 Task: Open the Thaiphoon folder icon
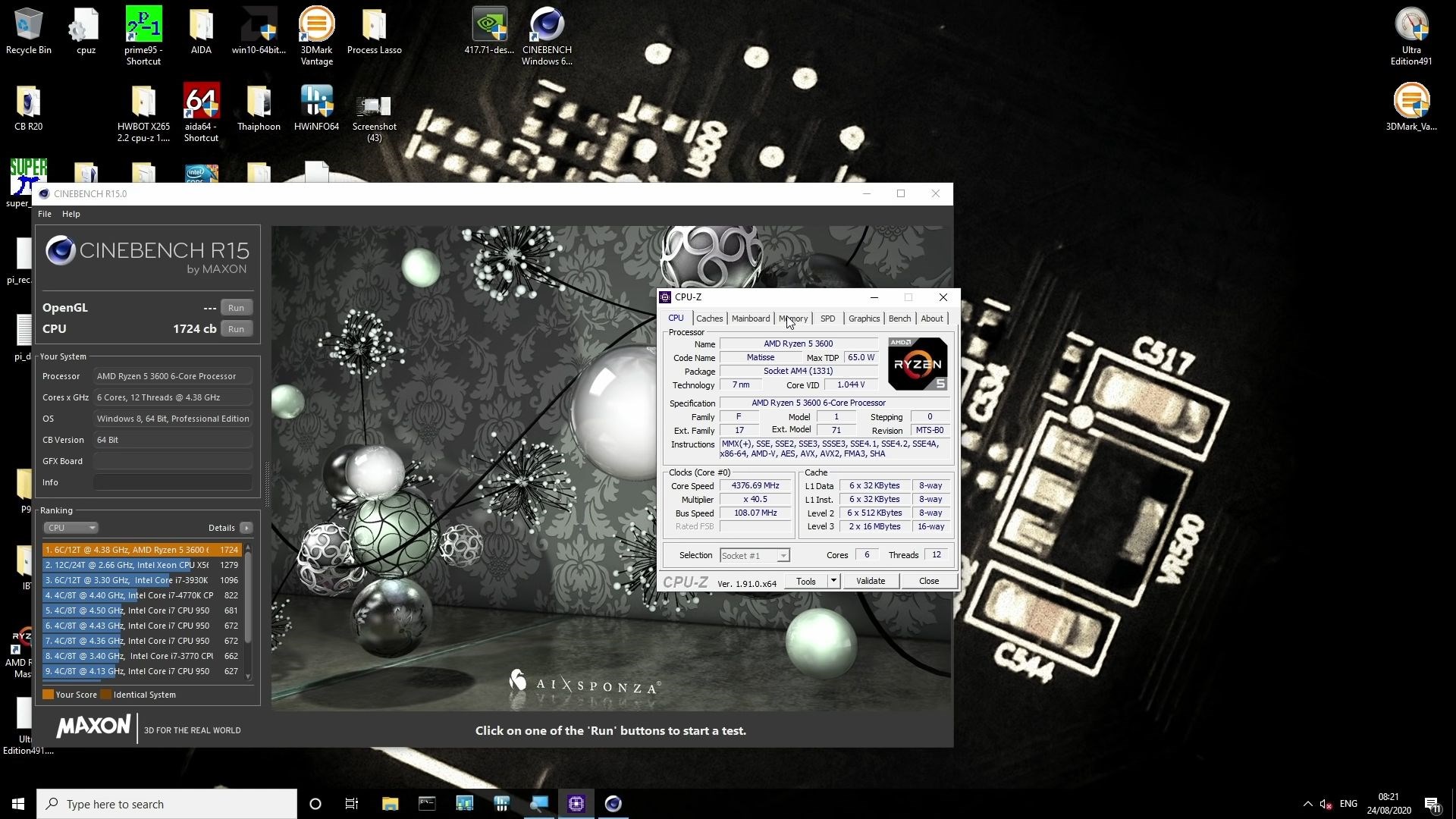259,108
